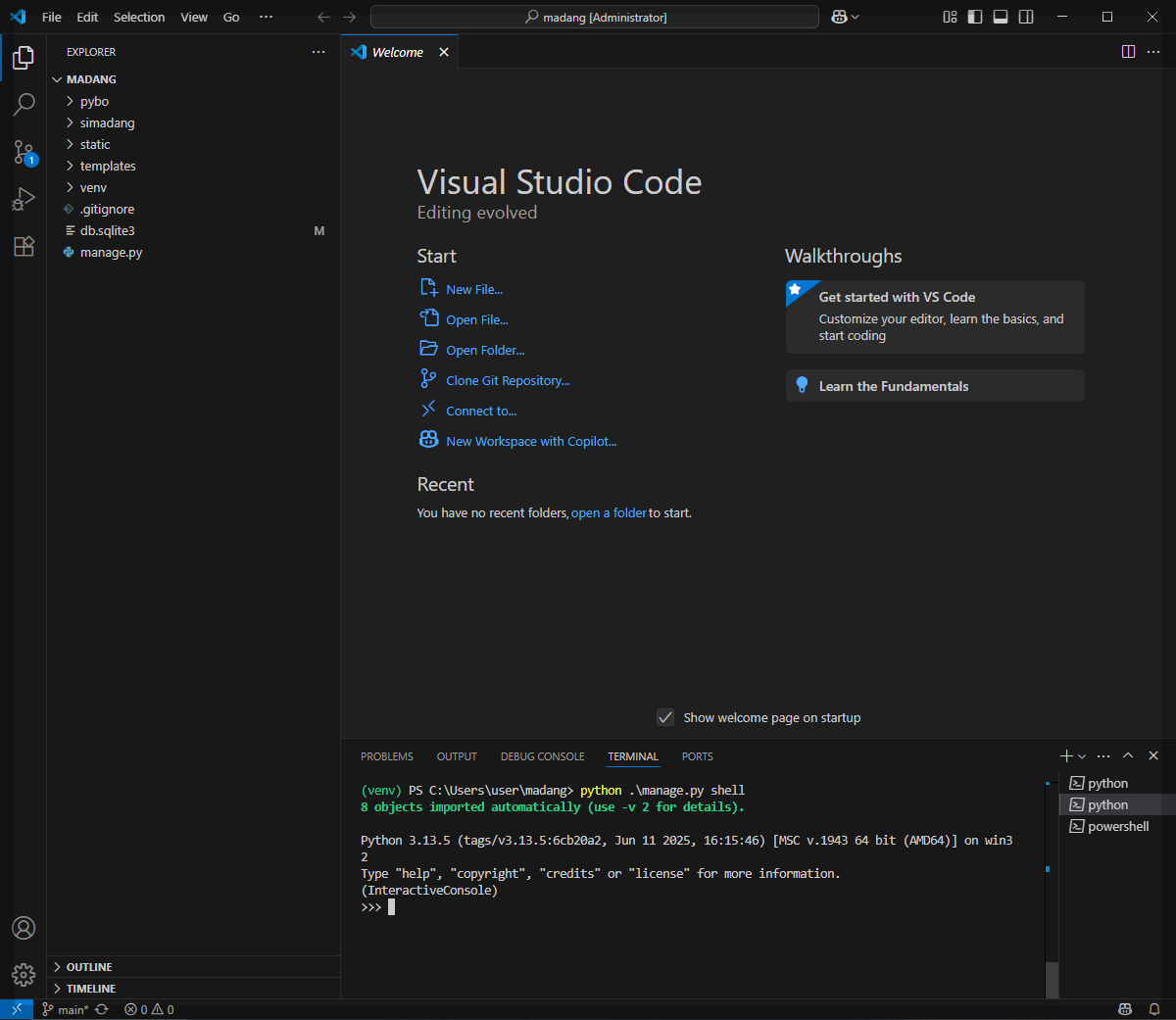Open the Accounts menu icon
Image resolution: width=1176 pixels, height=1020 pixels.
coord(24,928)
